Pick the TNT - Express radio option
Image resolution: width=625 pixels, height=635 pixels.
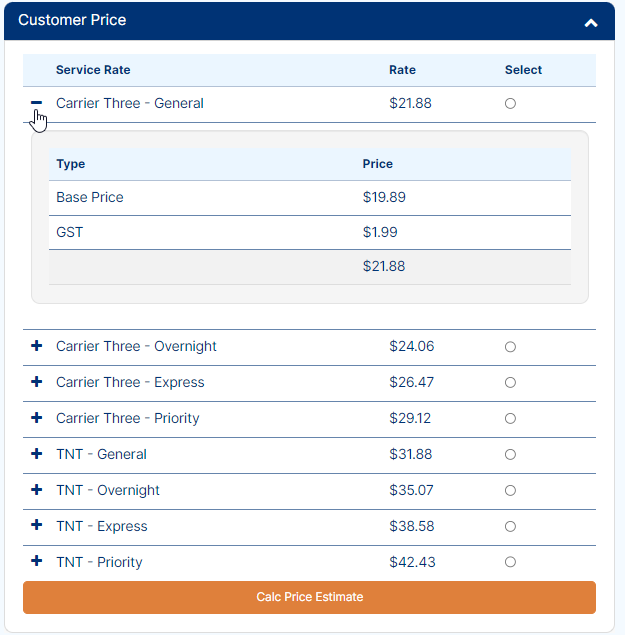click(510, 526)
